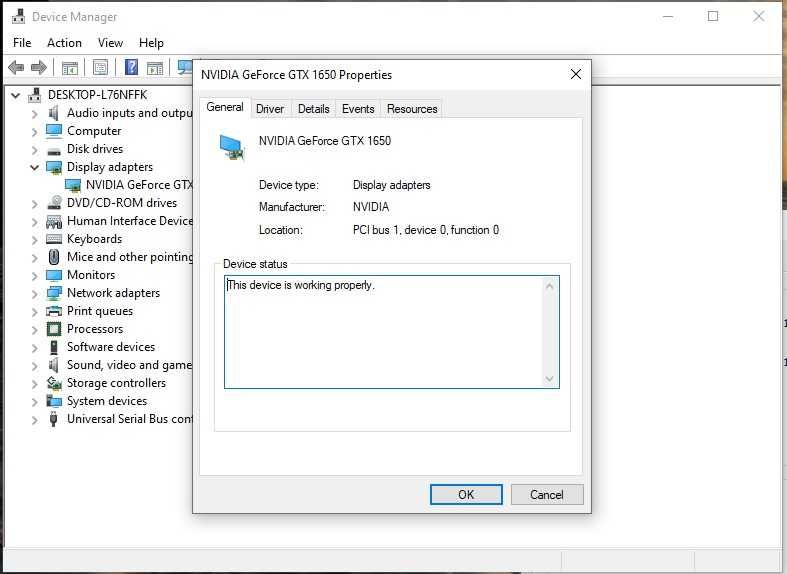
Task: Click the Print queues printer icon
Action: click(x=54, y=311)
